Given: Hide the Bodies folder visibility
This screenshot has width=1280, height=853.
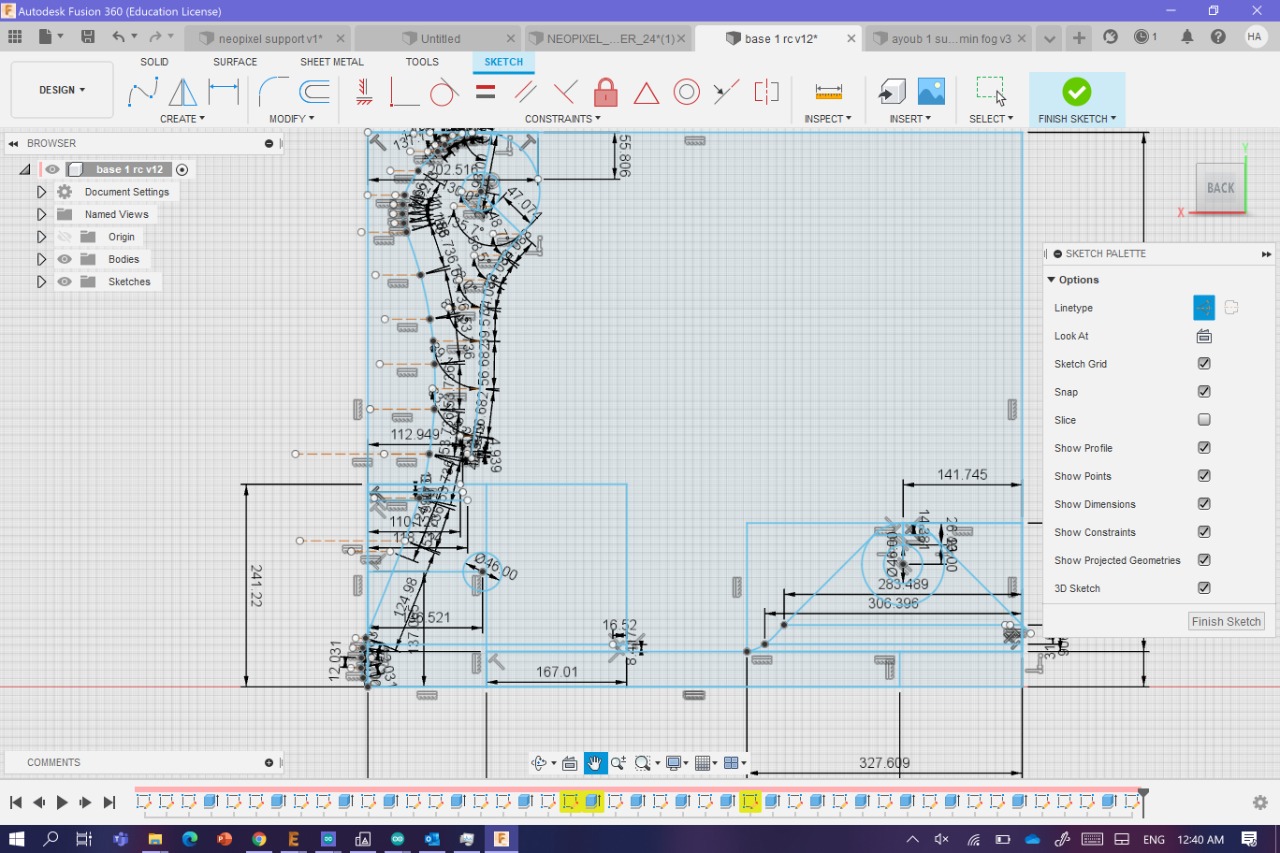Looking at the screenshot, I should [65, 259].
